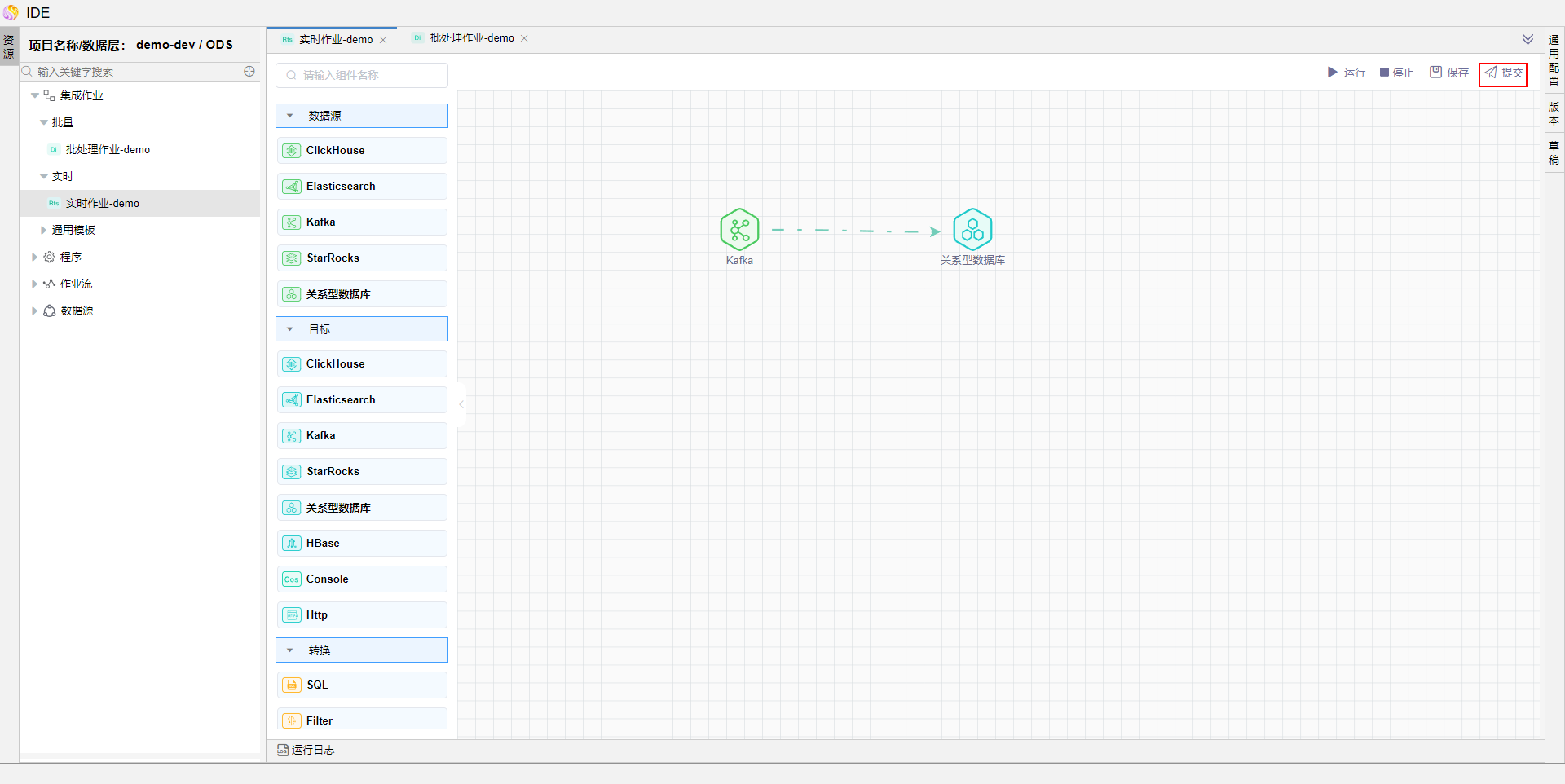This screenshot has height=784, width=1565.
Task: Close the 实时作业-demo tab
Action: click(x=383, y=40)
